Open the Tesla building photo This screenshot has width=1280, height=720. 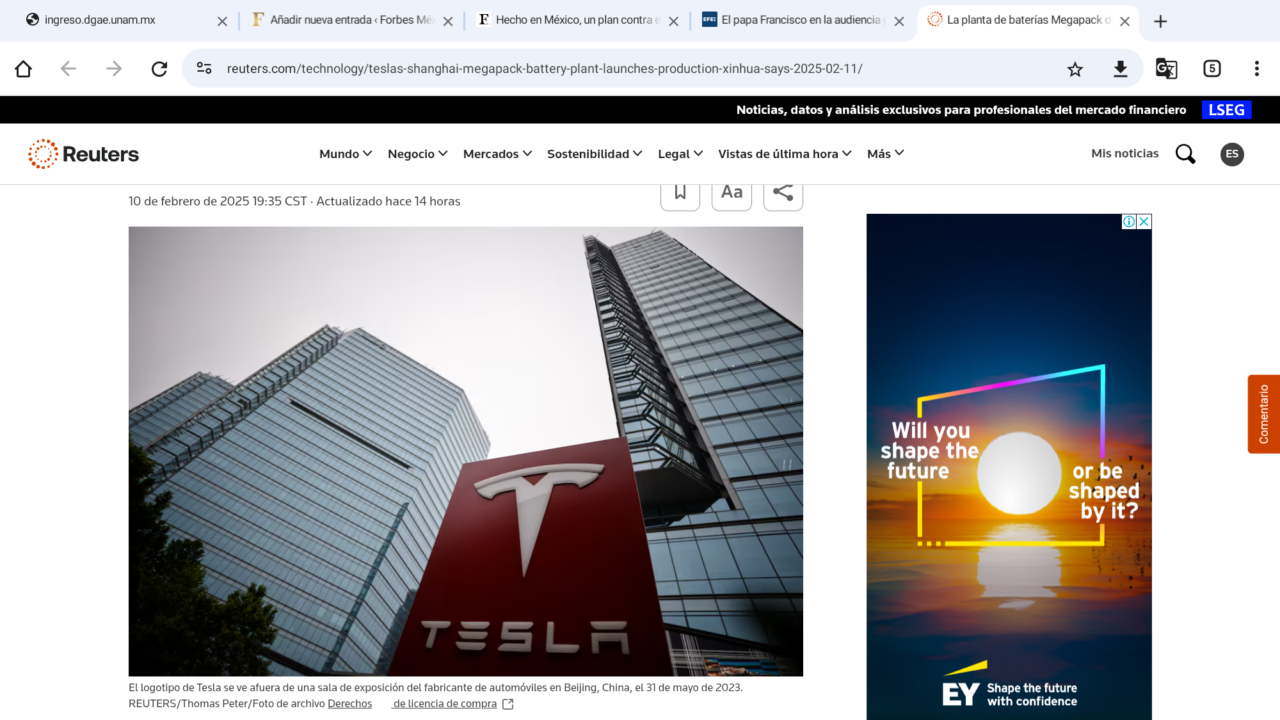click(x=466, y=451)
